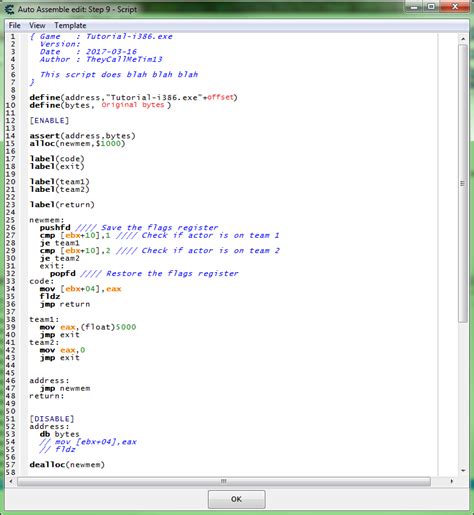
Task: Click the 'mov eax,(float)5000' line
Action: pyautogui.click(x=88, y=327)
